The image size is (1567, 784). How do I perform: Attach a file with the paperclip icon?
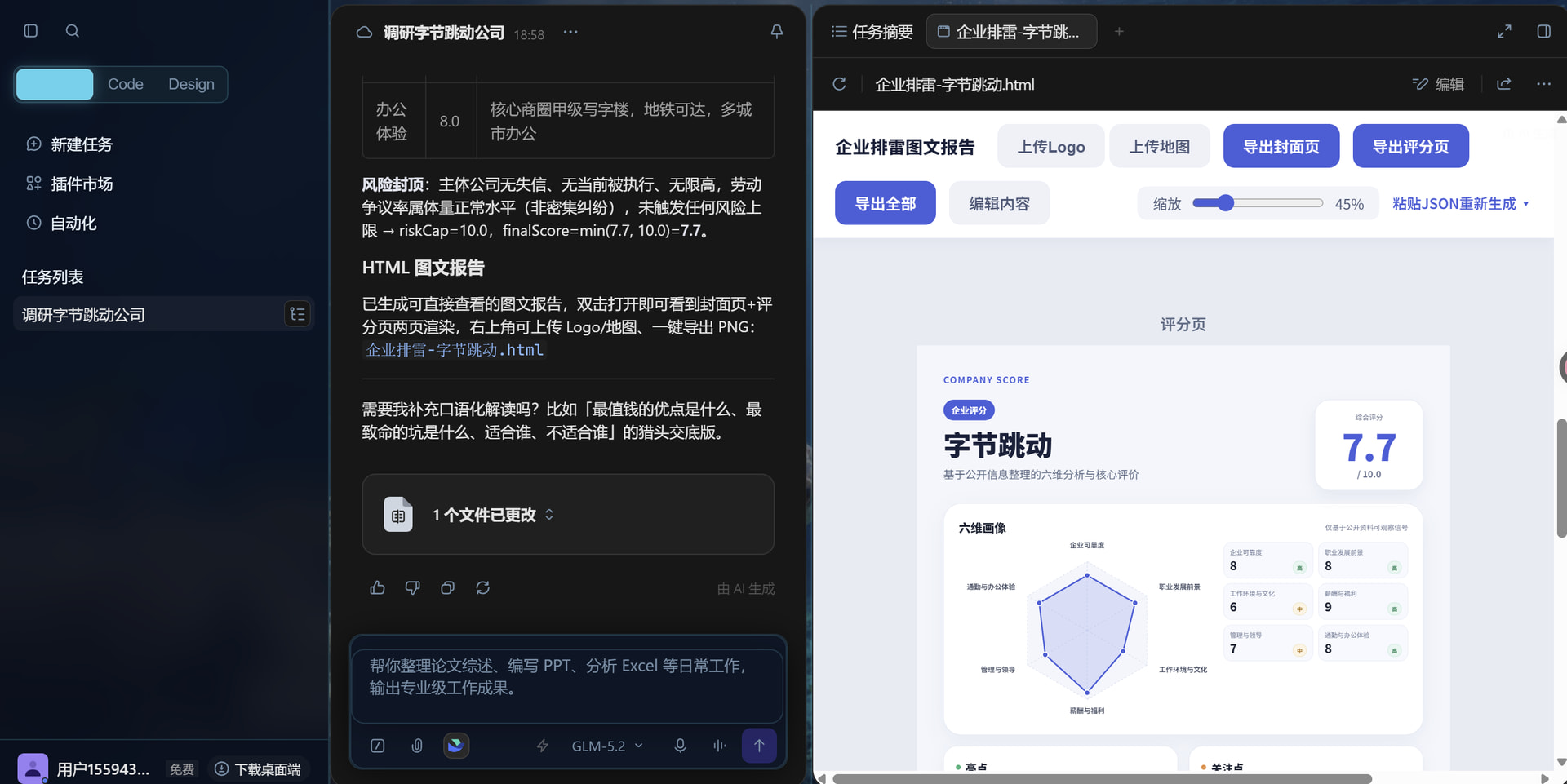(417, 746)
